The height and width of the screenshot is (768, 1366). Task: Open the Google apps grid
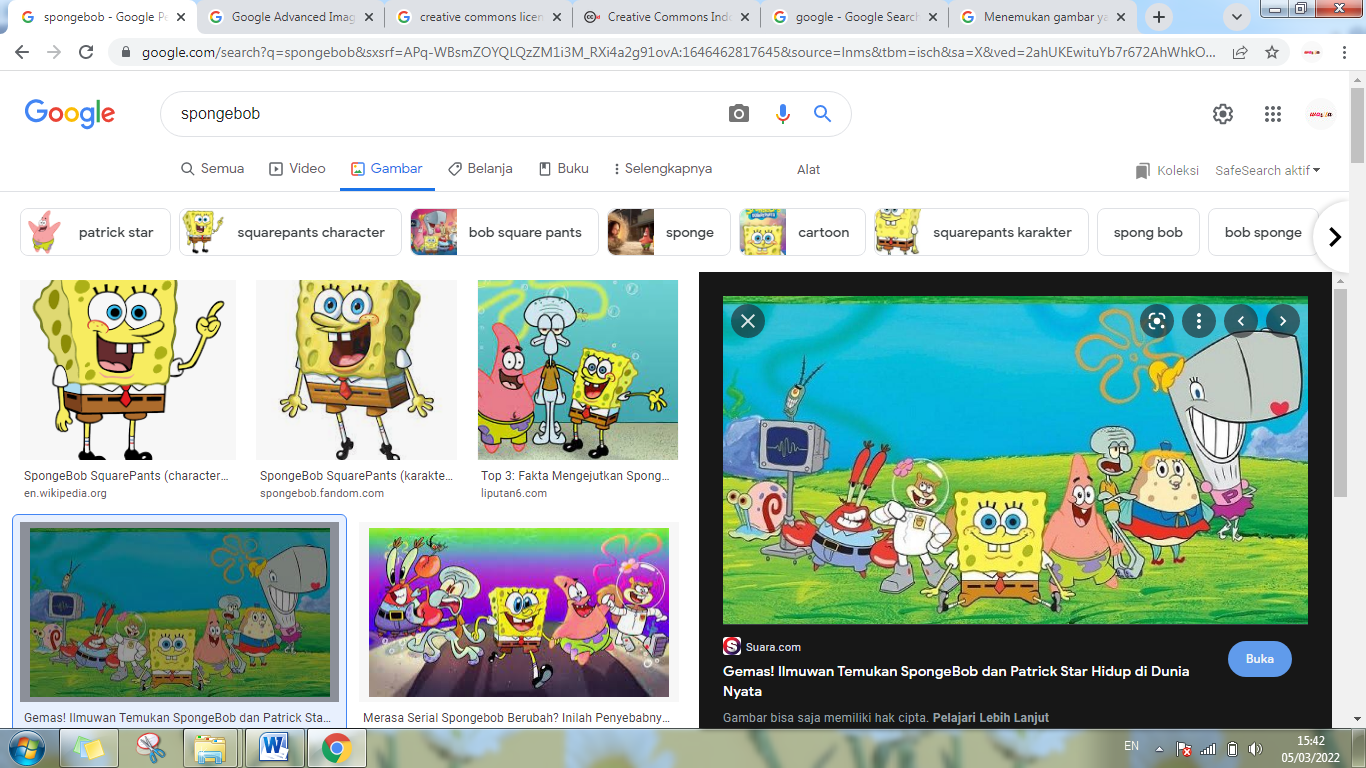1273,114
